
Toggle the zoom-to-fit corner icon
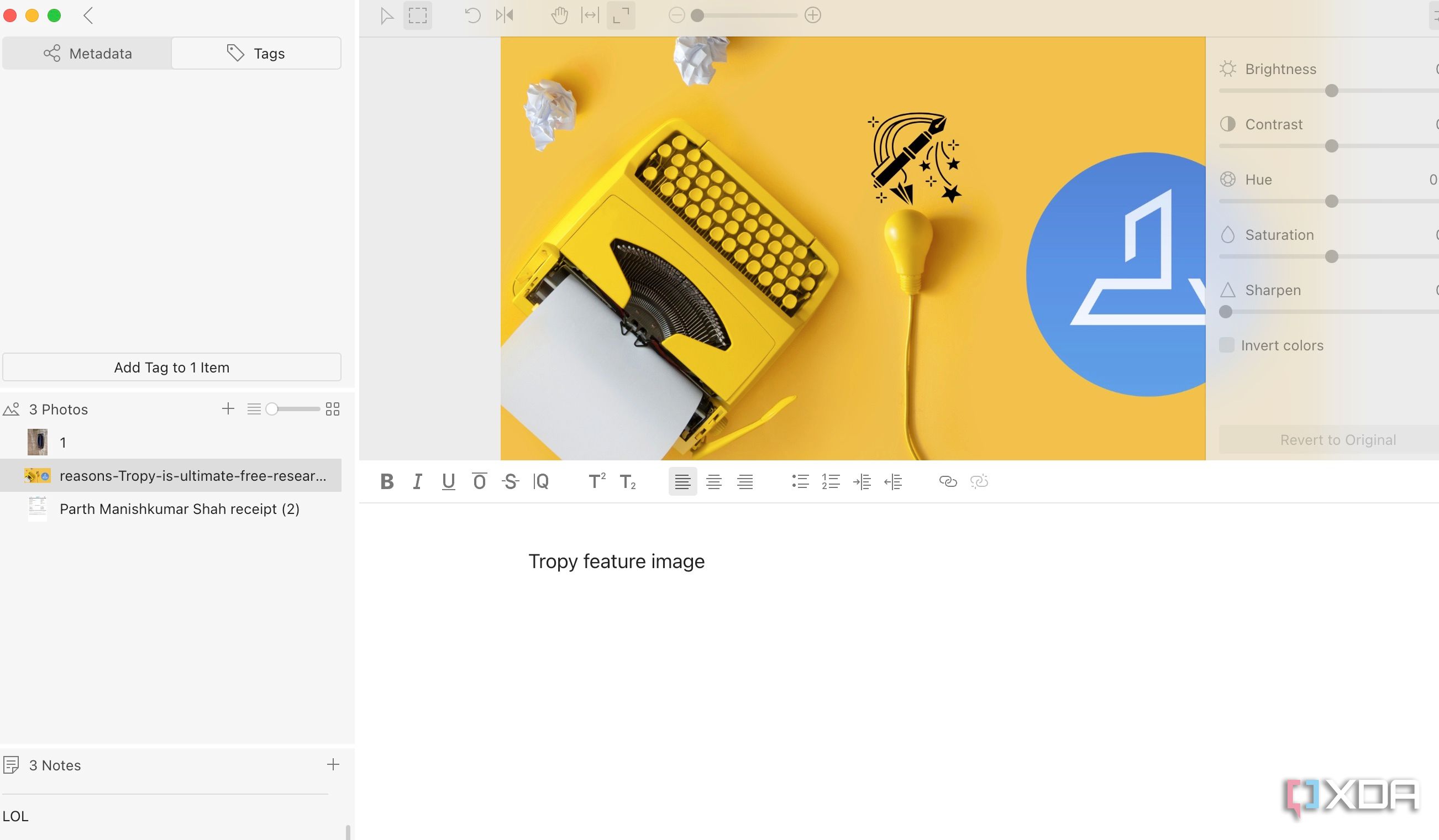pos(621,15)
